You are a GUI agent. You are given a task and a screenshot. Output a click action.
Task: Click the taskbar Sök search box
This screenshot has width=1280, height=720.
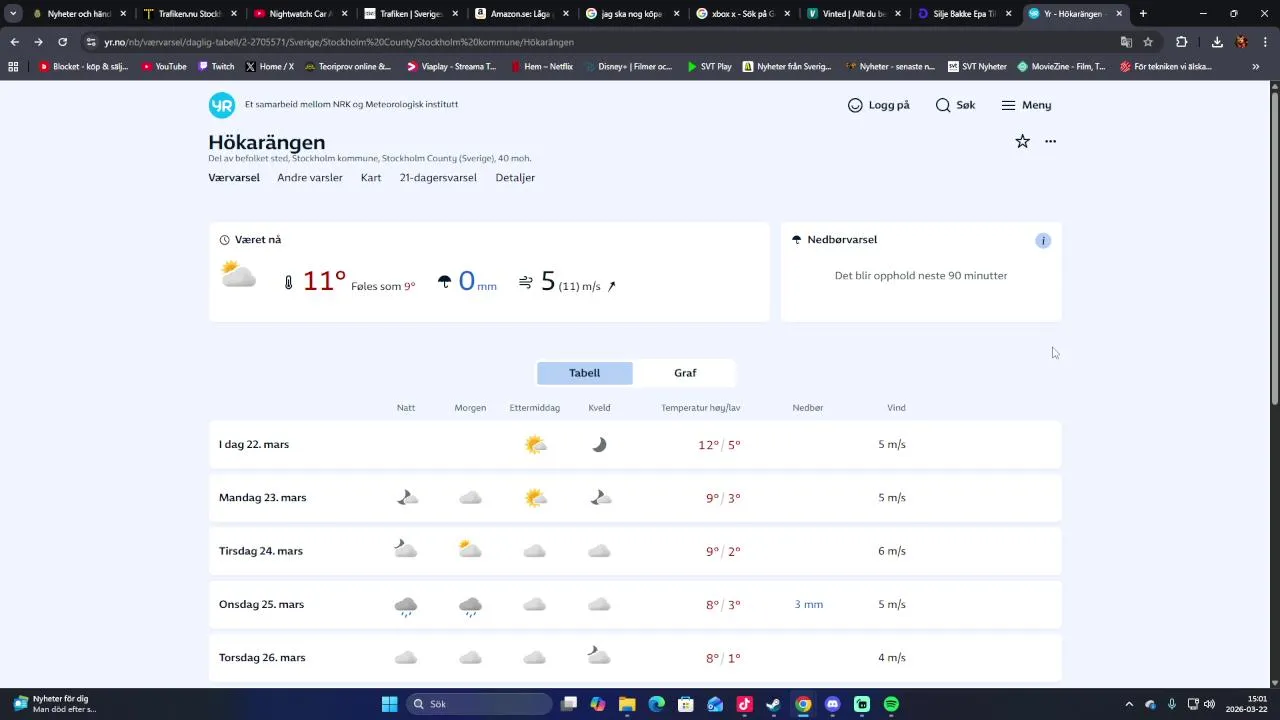point(480,704)
